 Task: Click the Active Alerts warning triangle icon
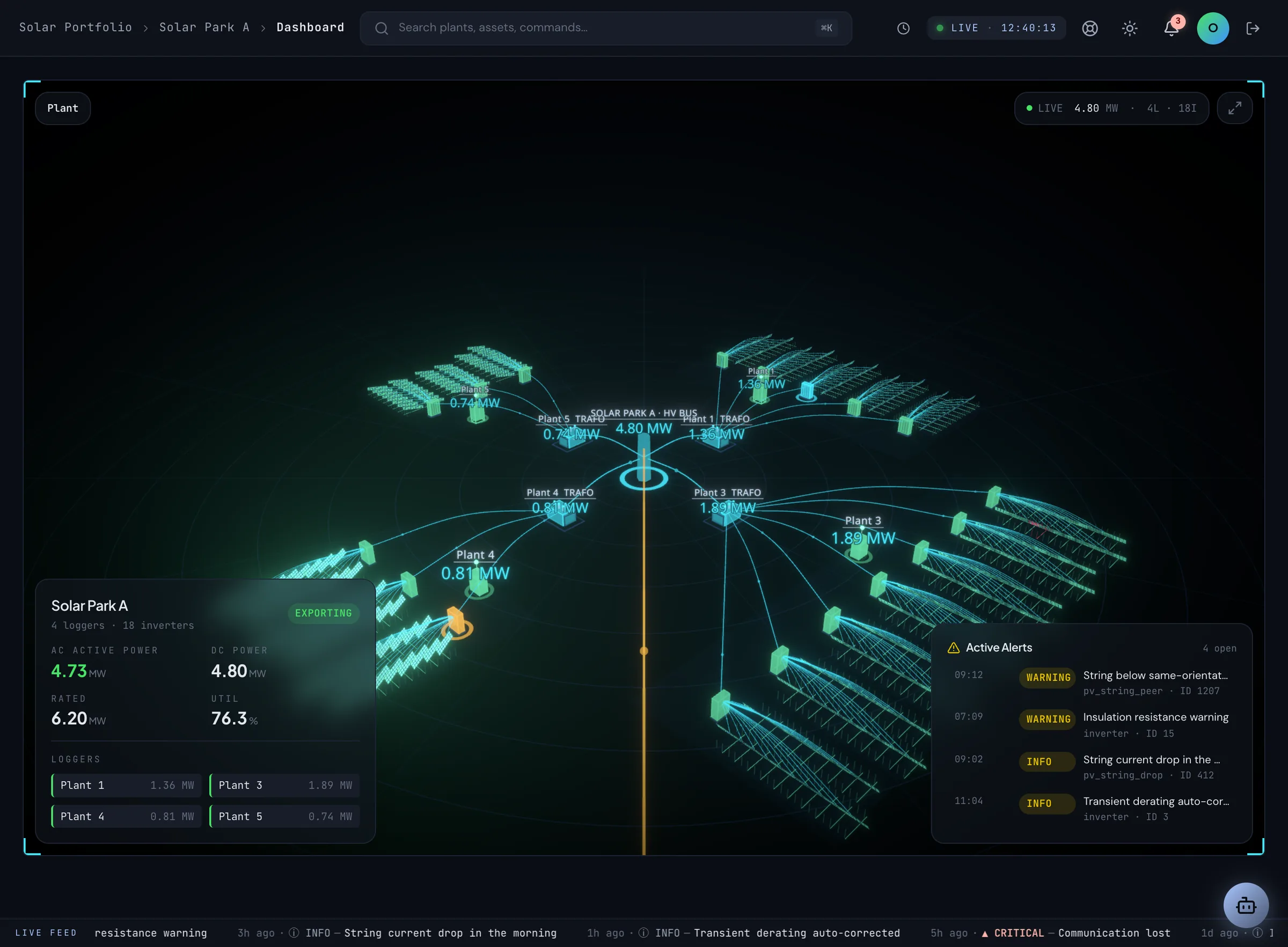[x=953, y=648]
